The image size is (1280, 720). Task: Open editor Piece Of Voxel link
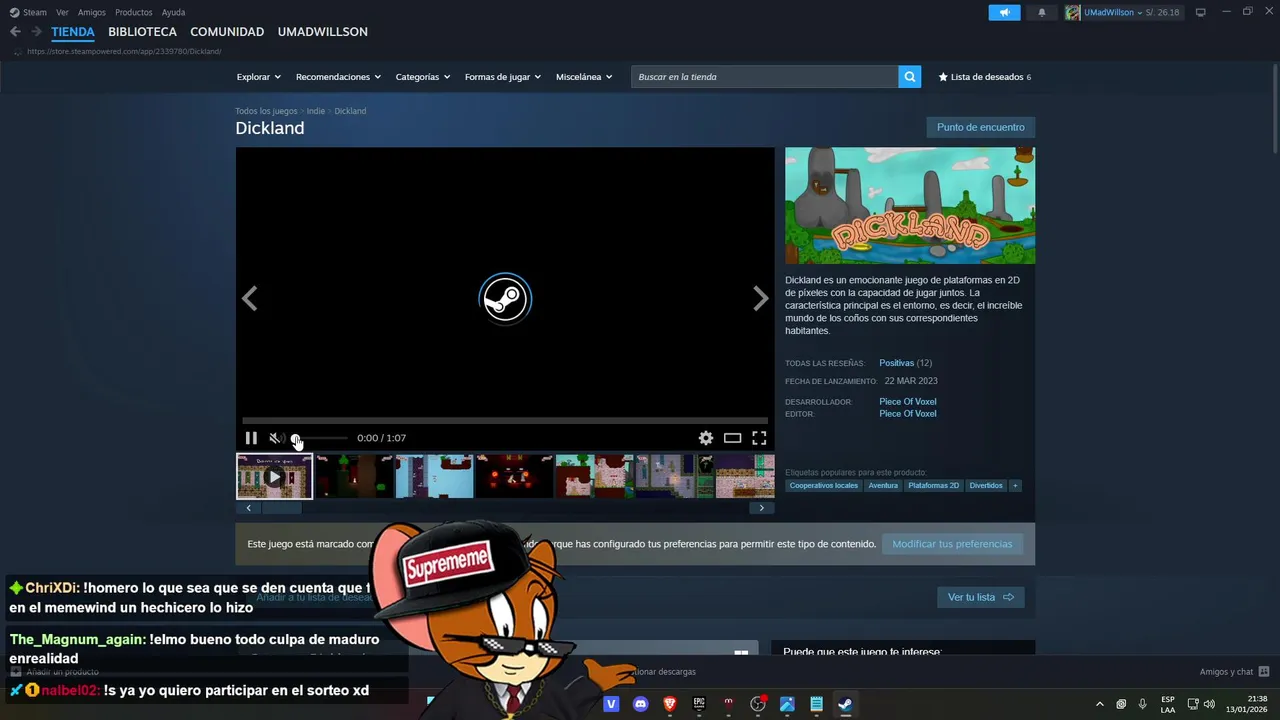tap(908, 414)
